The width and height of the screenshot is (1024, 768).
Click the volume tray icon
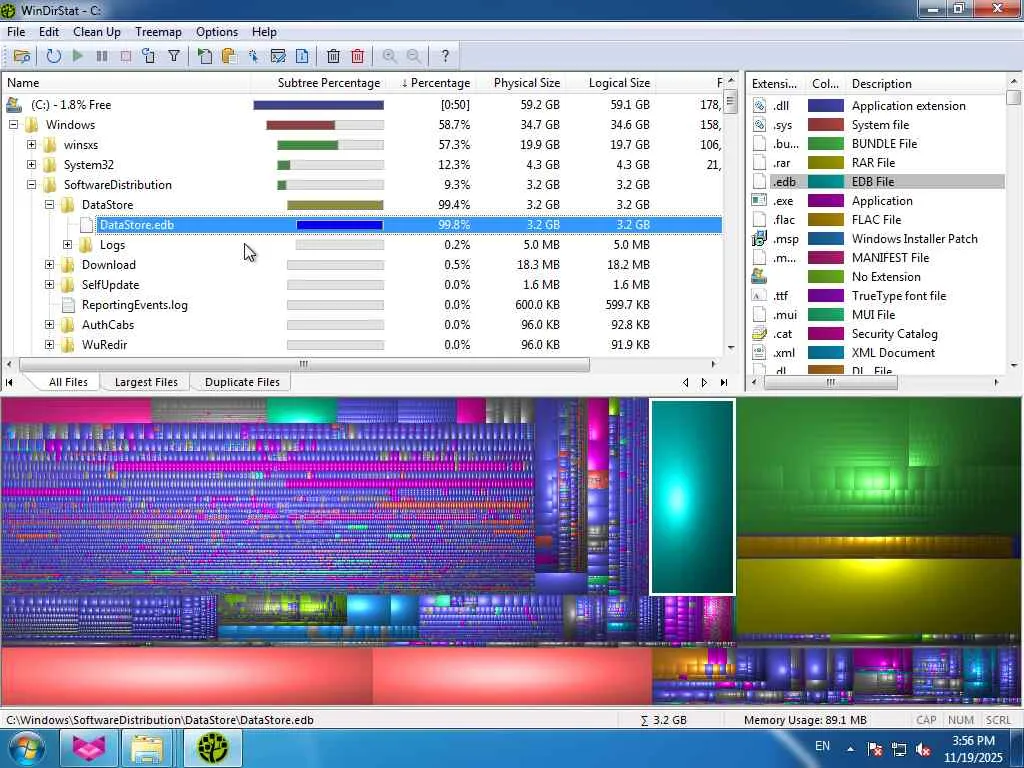point(923,750)
